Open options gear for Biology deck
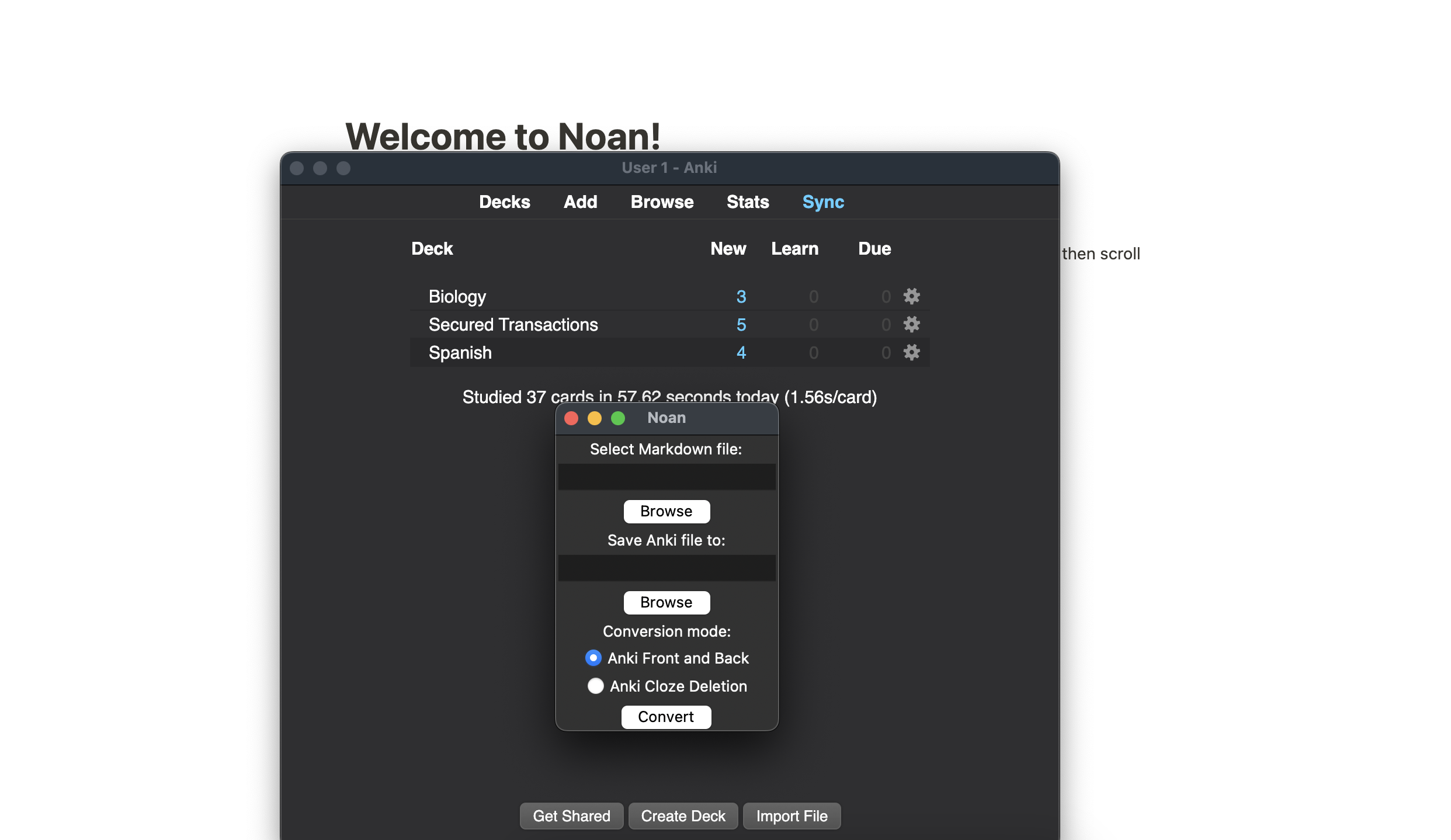1451x840 pixels. (x=911, y=296)
